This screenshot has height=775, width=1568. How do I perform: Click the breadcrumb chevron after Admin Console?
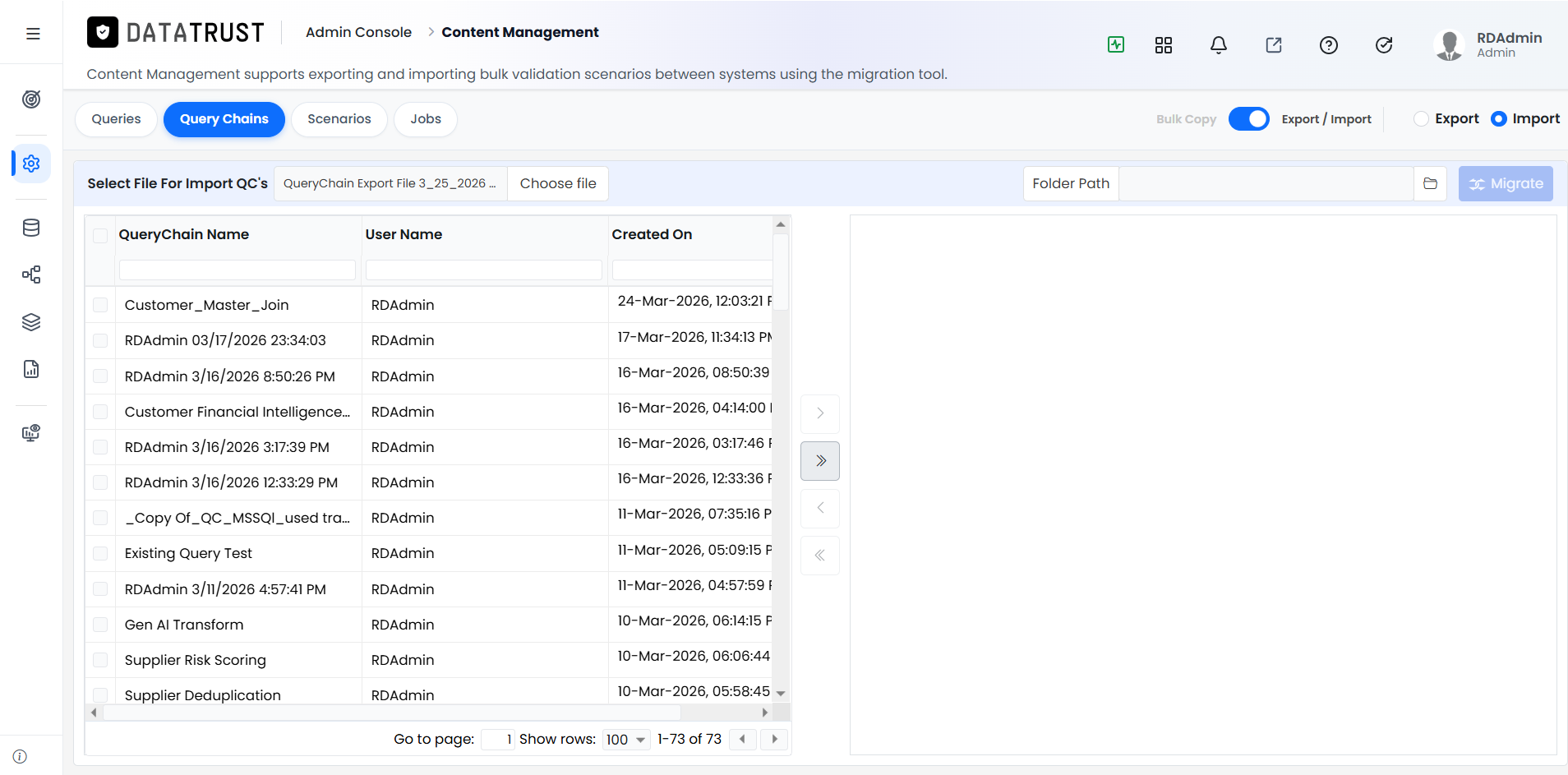click(x=431, y=32)
